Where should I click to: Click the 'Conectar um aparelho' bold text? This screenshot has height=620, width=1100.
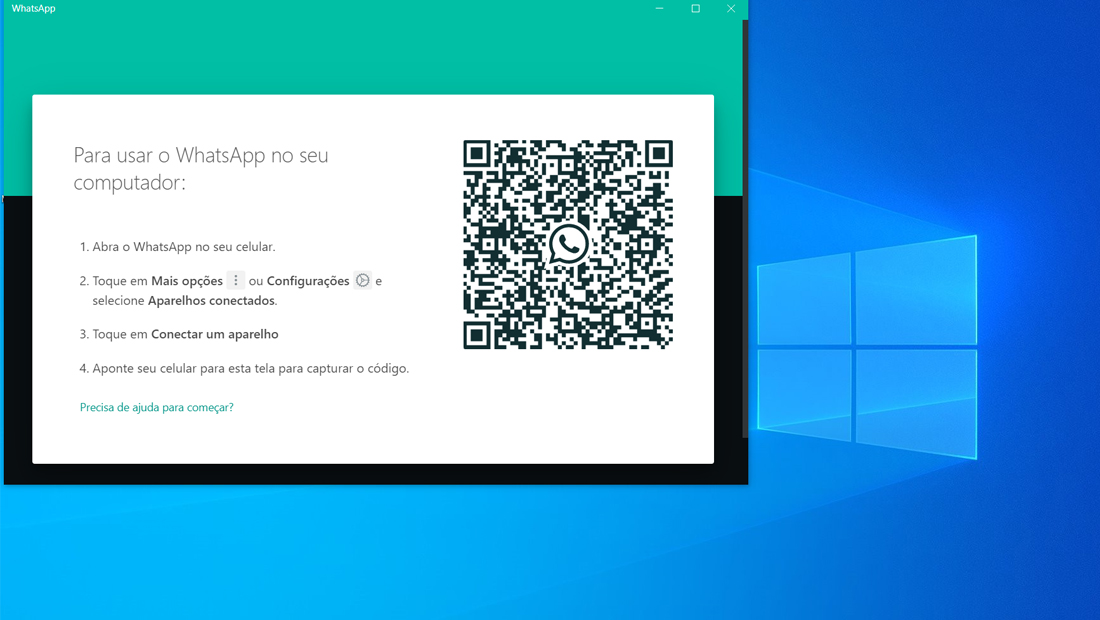(215, 335)
